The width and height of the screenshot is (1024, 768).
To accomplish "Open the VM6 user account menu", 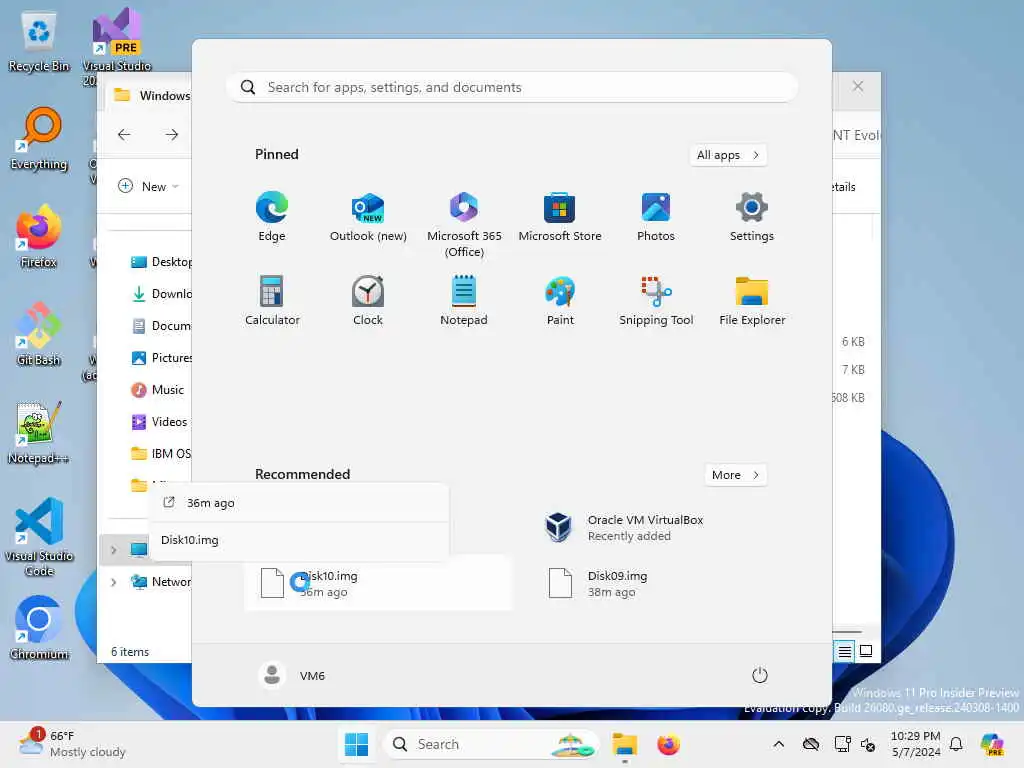I will coord(293,675).
